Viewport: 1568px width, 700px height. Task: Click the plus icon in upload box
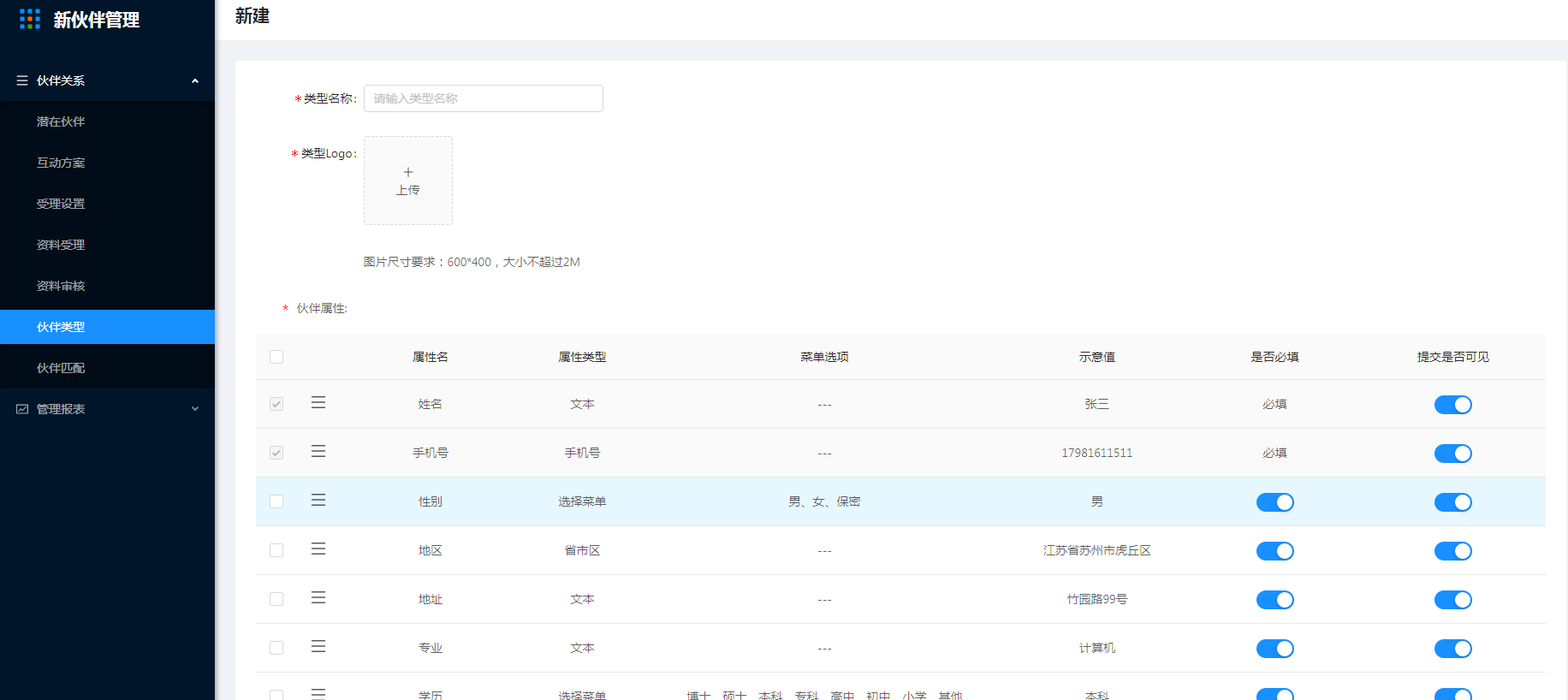click(408, 172)
